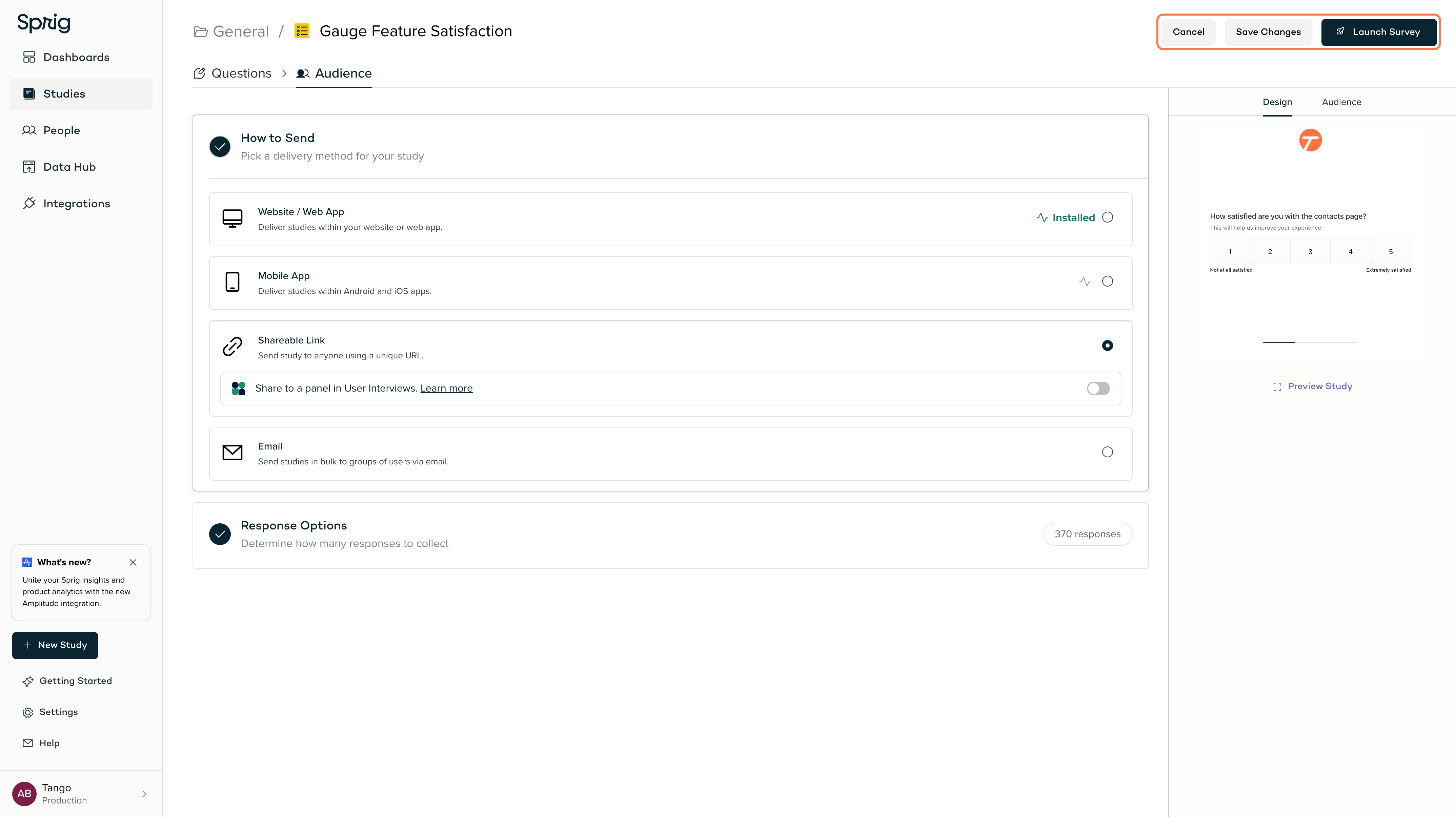1456x817 pixels.
Task: Click the Website monitor icon
Action: click(232, 219)
